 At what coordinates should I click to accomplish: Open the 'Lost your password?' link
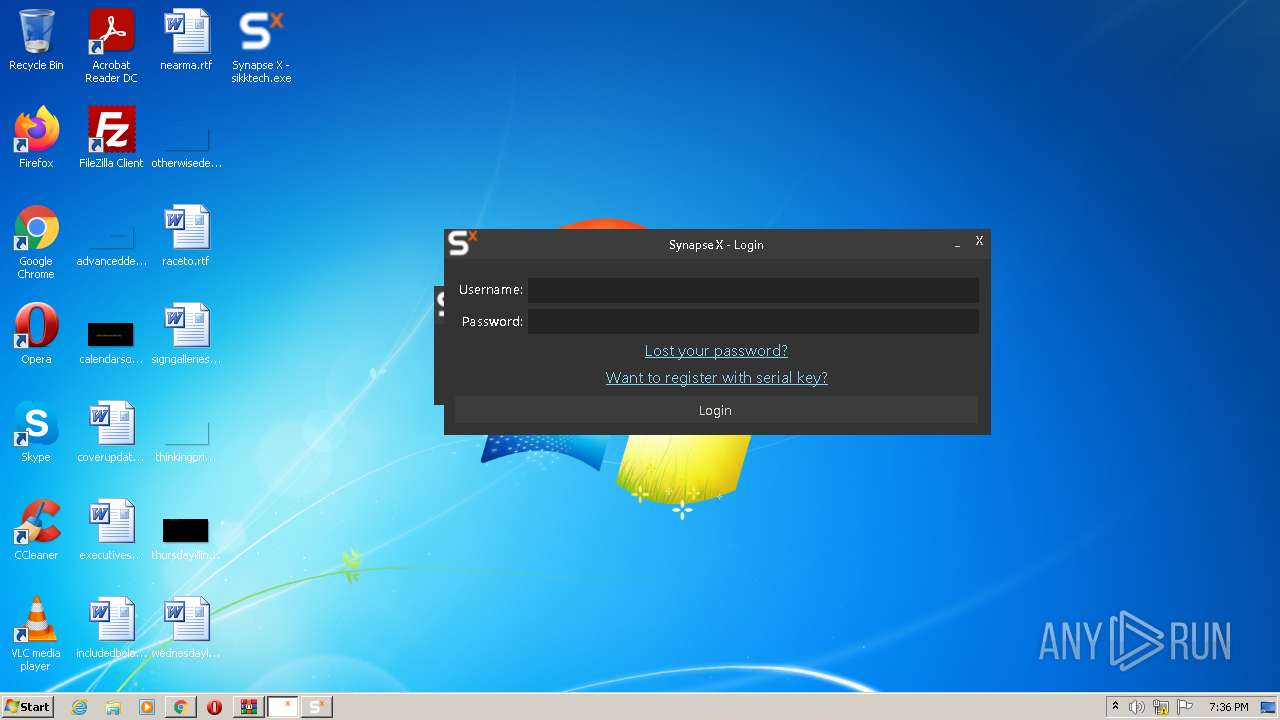[716, 351]
